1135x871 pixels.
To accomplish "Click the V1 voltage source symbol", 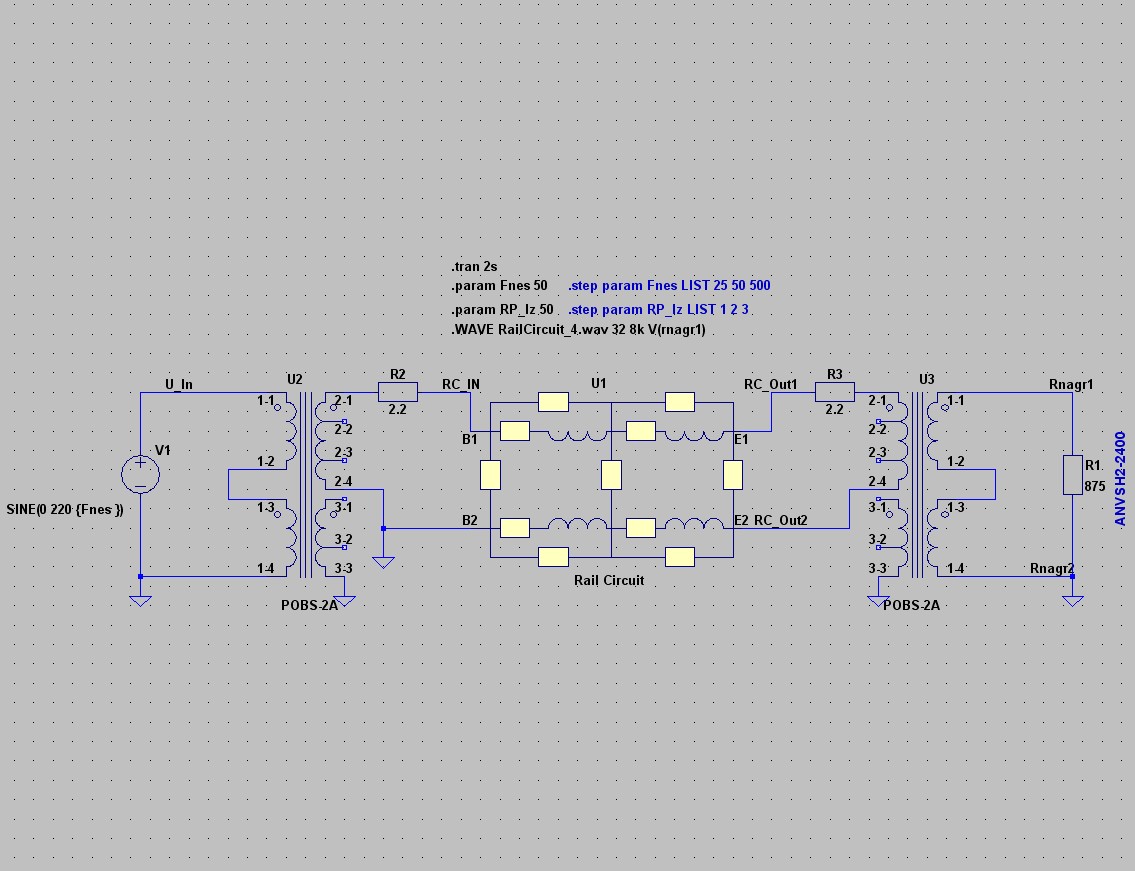I will [140, 473].
